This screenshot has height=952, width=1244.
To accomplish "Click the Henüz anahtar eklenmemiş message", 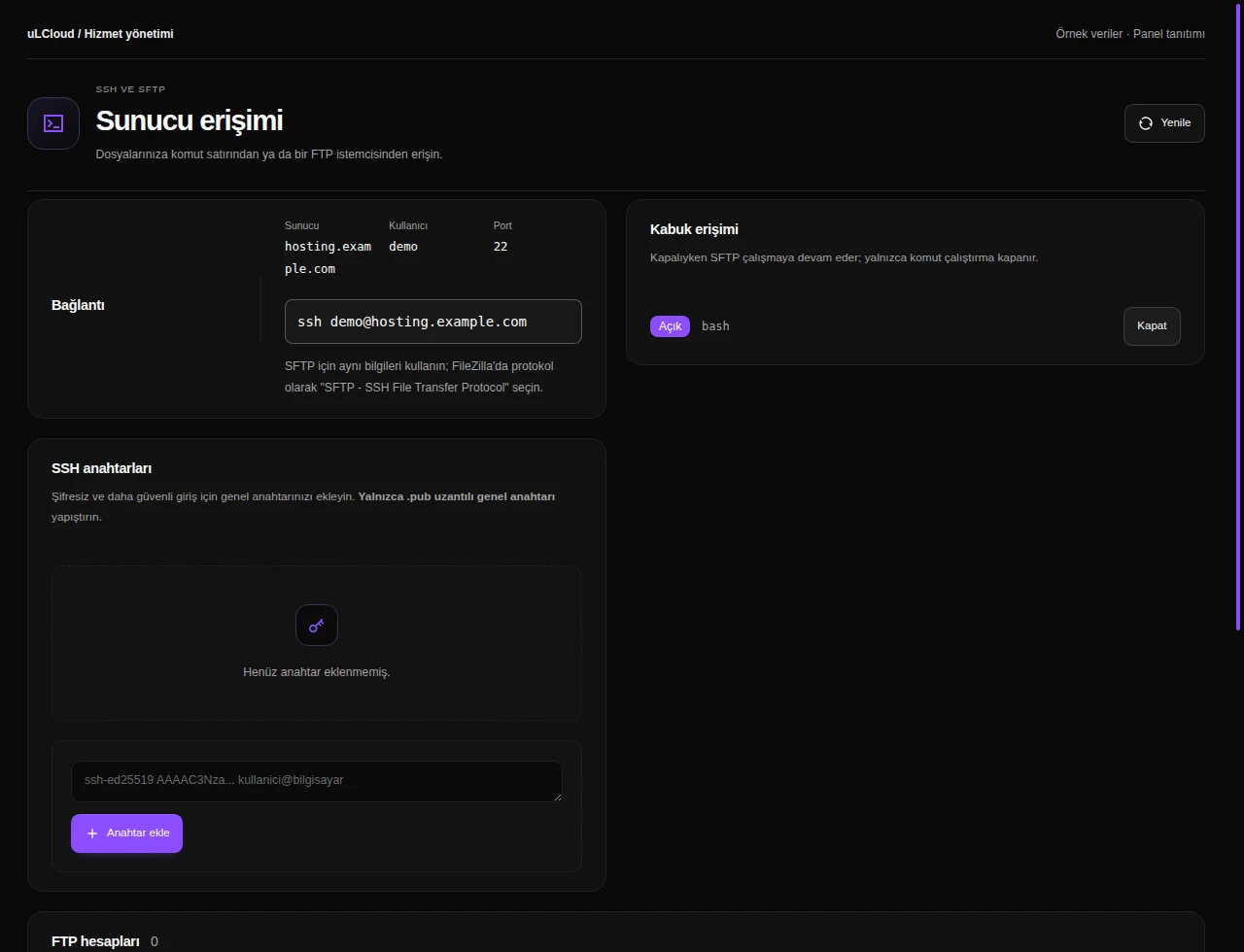I will pos(317,672).
